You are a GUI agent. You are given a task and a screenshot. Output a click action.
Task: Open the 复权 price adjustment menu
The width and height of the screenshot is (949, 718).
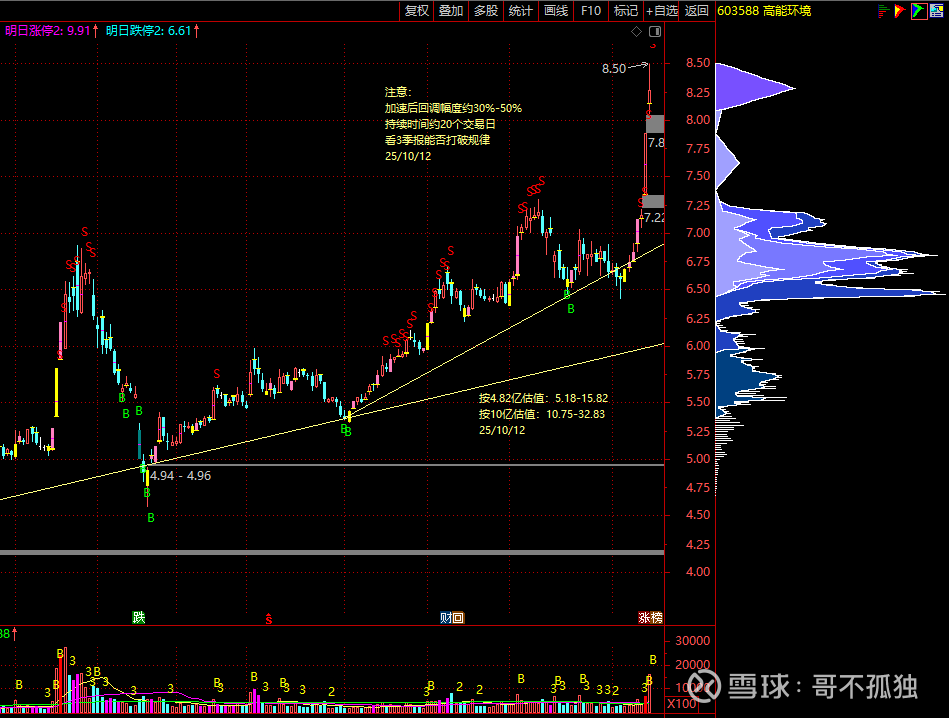(416, 10)
